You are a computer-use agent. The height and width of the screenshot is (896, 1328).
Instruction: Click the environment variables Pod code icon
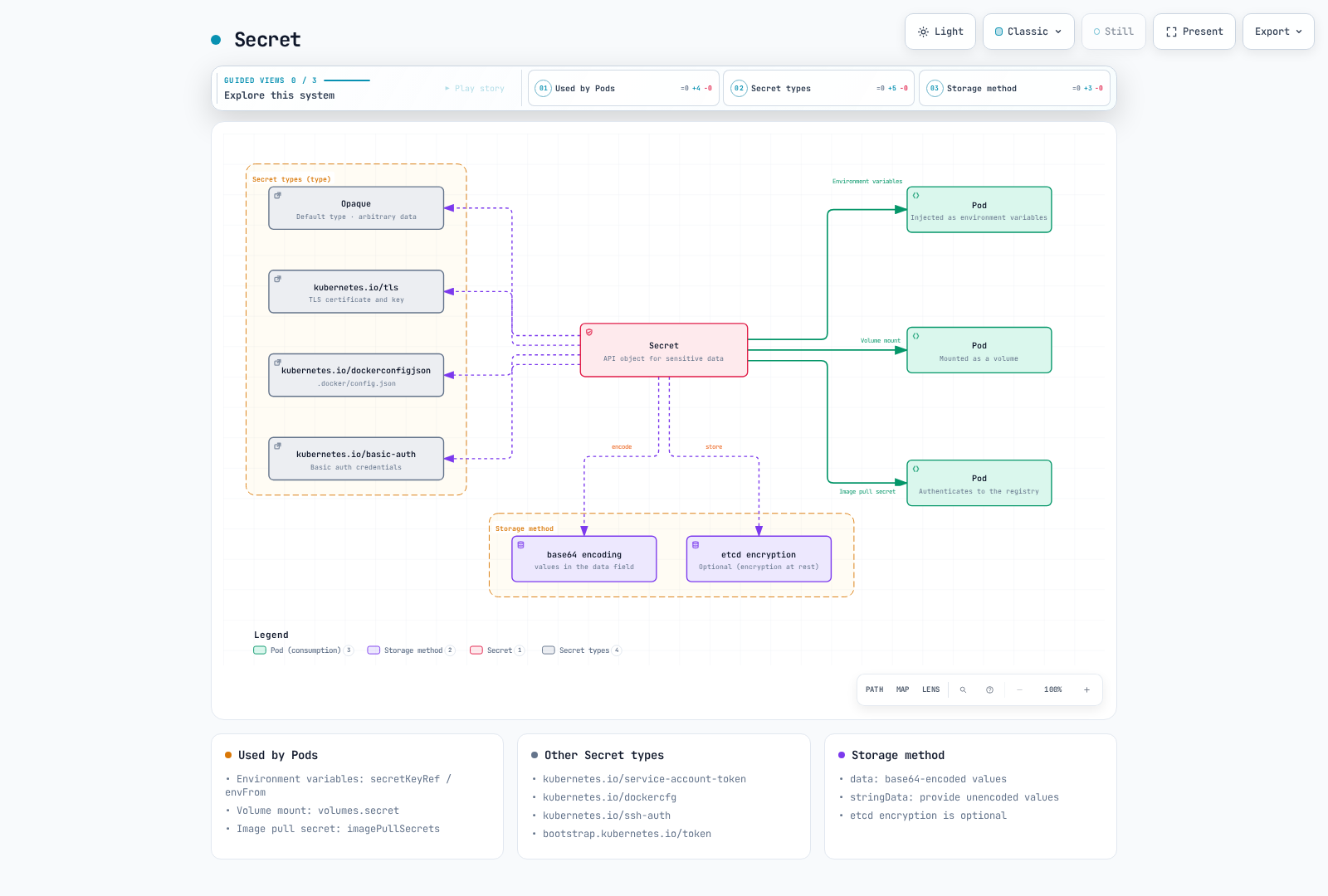(x=916, y=196)
